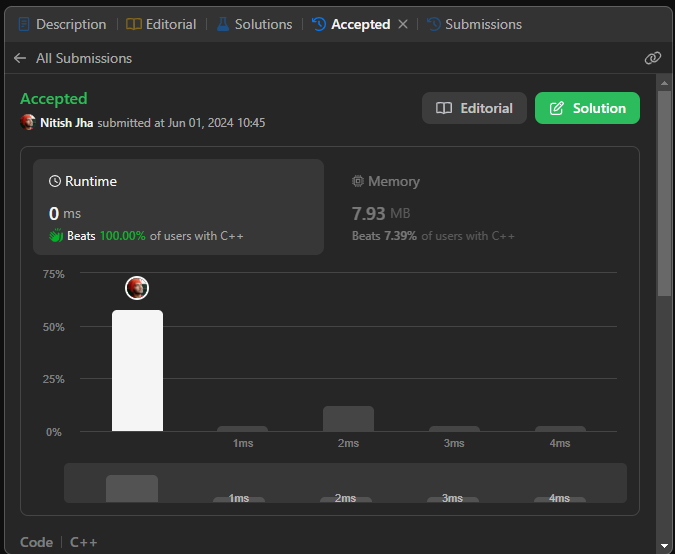Click the 7.93 MB memory value
The height and width of the screenshot is (554, 675).
pyautogui.click(x=381, y=214)
